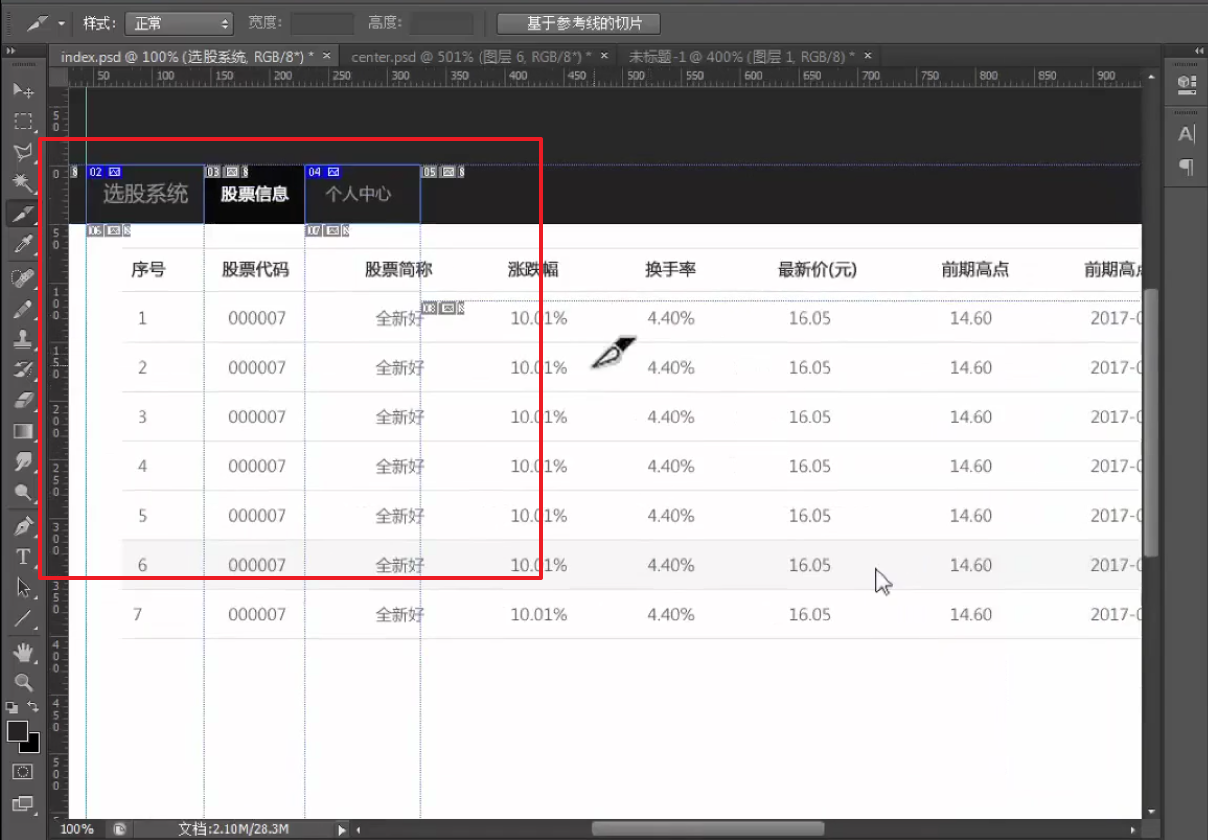Image resolution: width=1208 pixels, height=840 pixels.
Task: Select the Clone Stamp tool
Action: tap(23, 339)
